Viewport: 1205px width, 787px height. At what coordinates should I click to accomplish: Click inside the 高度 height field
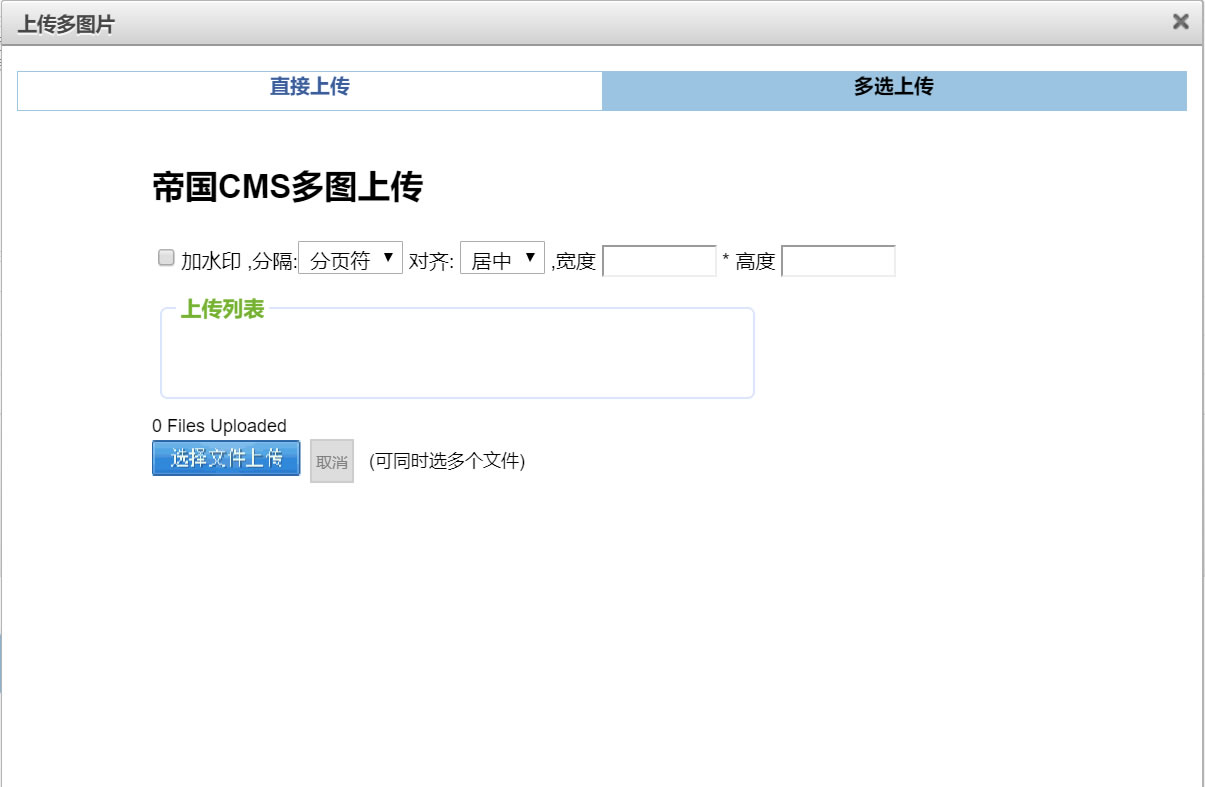[838, 261]
